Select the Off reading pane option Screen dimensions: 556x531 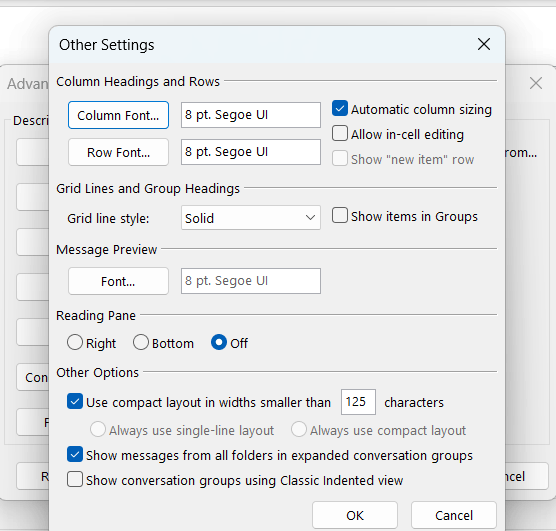click(x=219, y=343)
